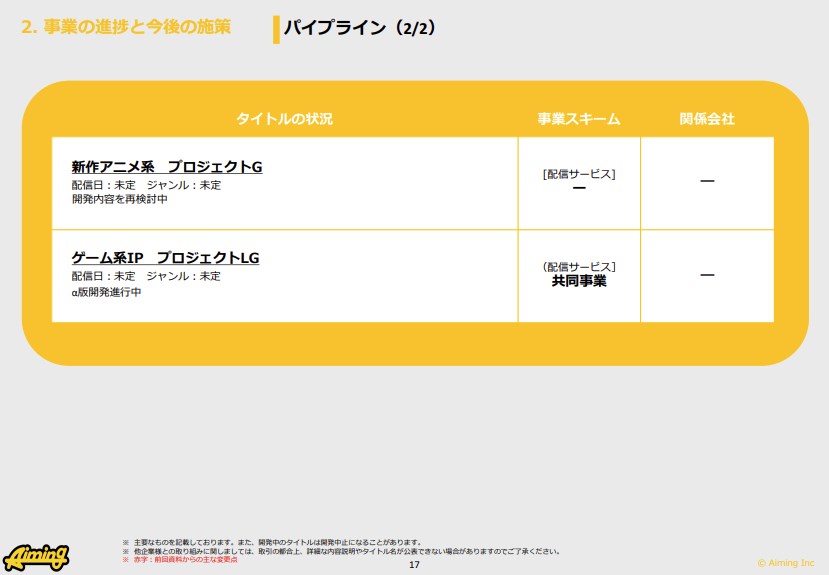Click [配信サービス] label in プロジェクトG row
Screen dimensions: 829x575
click(579, 174)
